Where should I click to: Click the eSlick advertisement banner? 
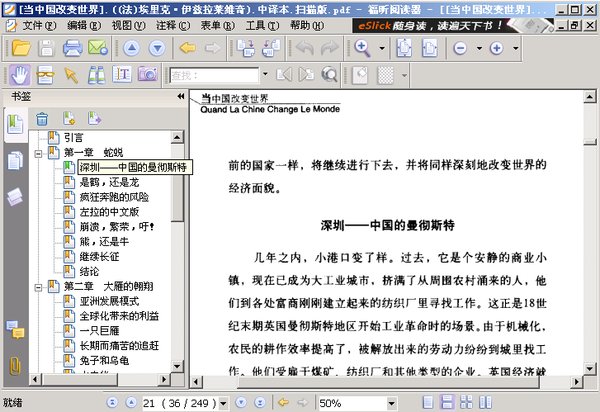point(453,26)
